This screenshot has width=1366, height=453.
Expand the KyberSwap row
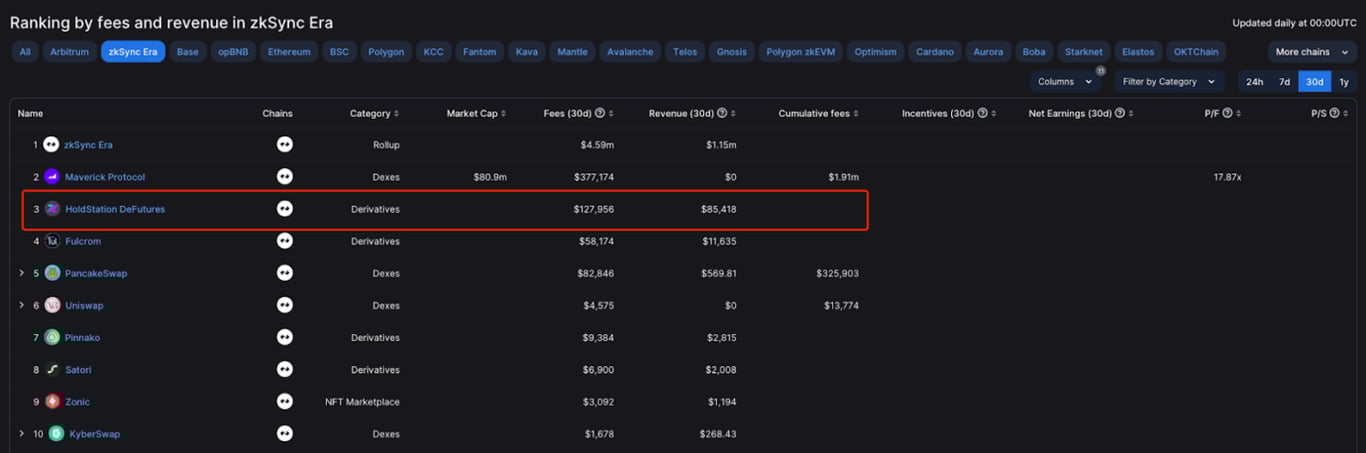pos(21,434)
